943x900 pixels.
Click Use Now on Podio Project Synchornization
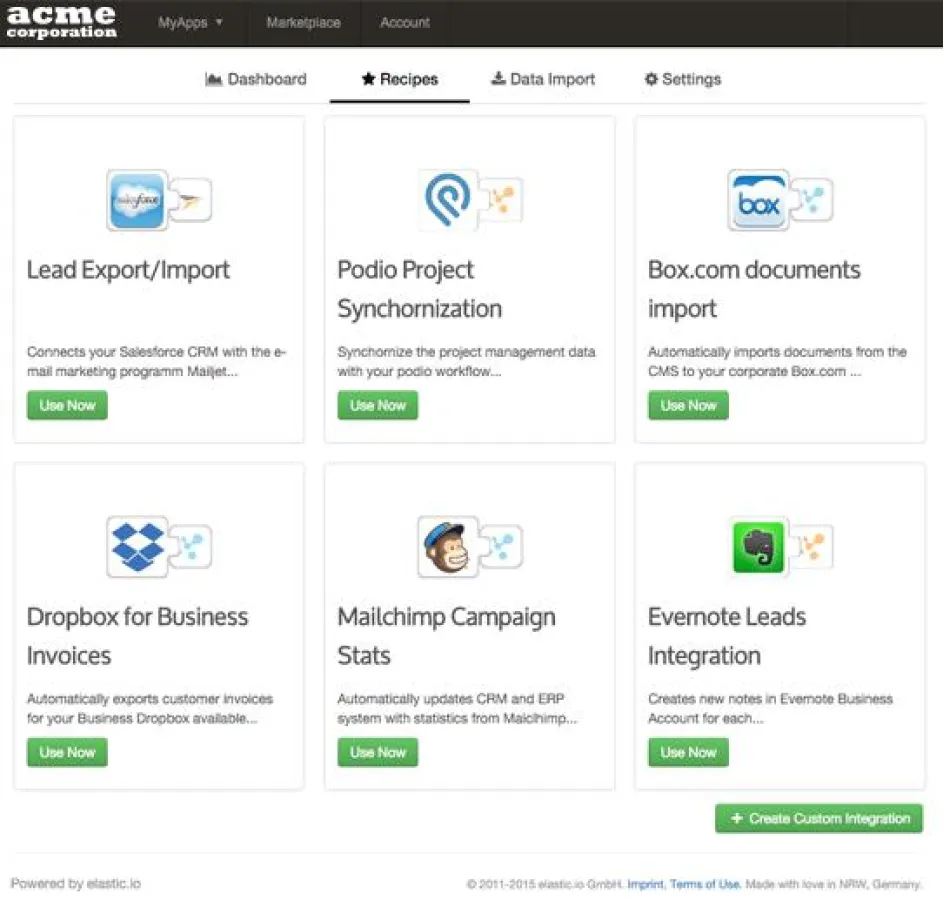[377, 405]
